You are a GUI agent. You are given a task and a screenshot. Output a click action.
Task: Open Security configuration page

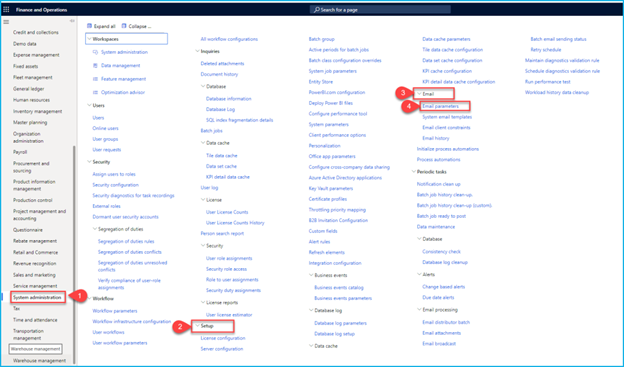(115, 185)
